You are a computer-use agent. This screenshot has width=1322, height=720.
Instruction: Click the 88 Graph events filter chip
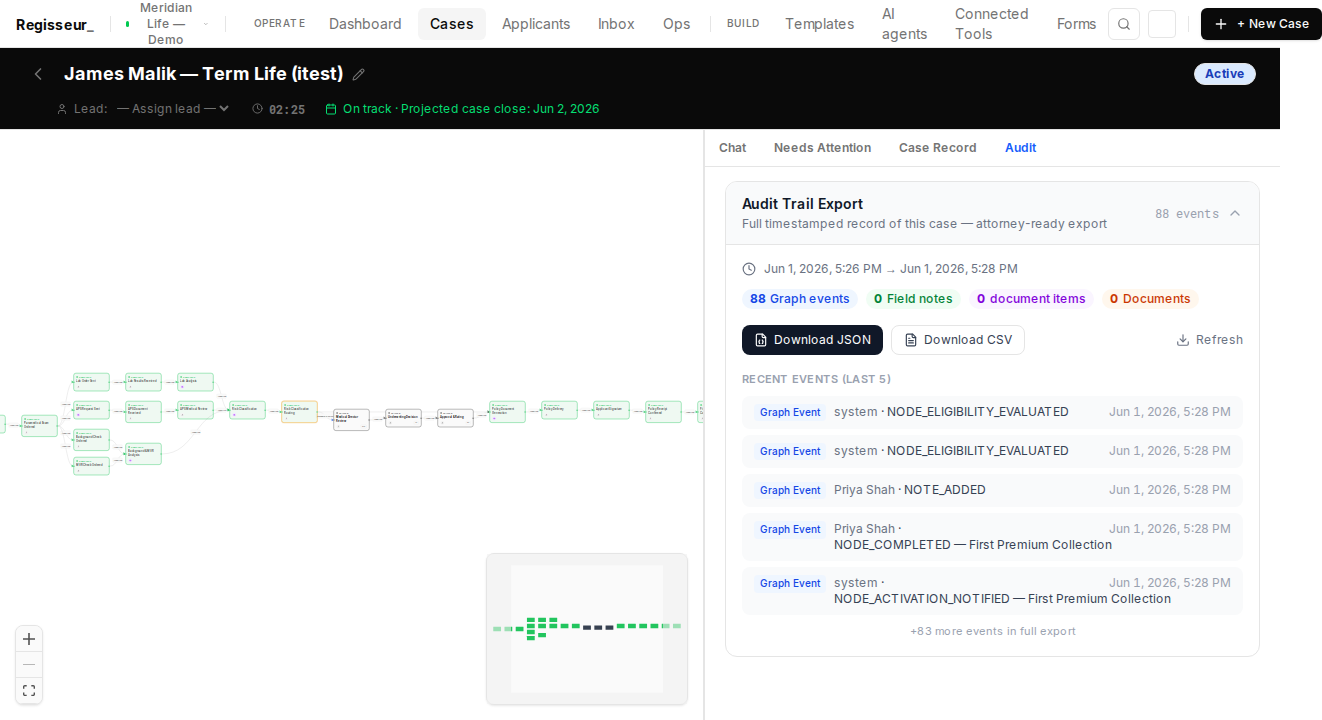coord(799,299)
